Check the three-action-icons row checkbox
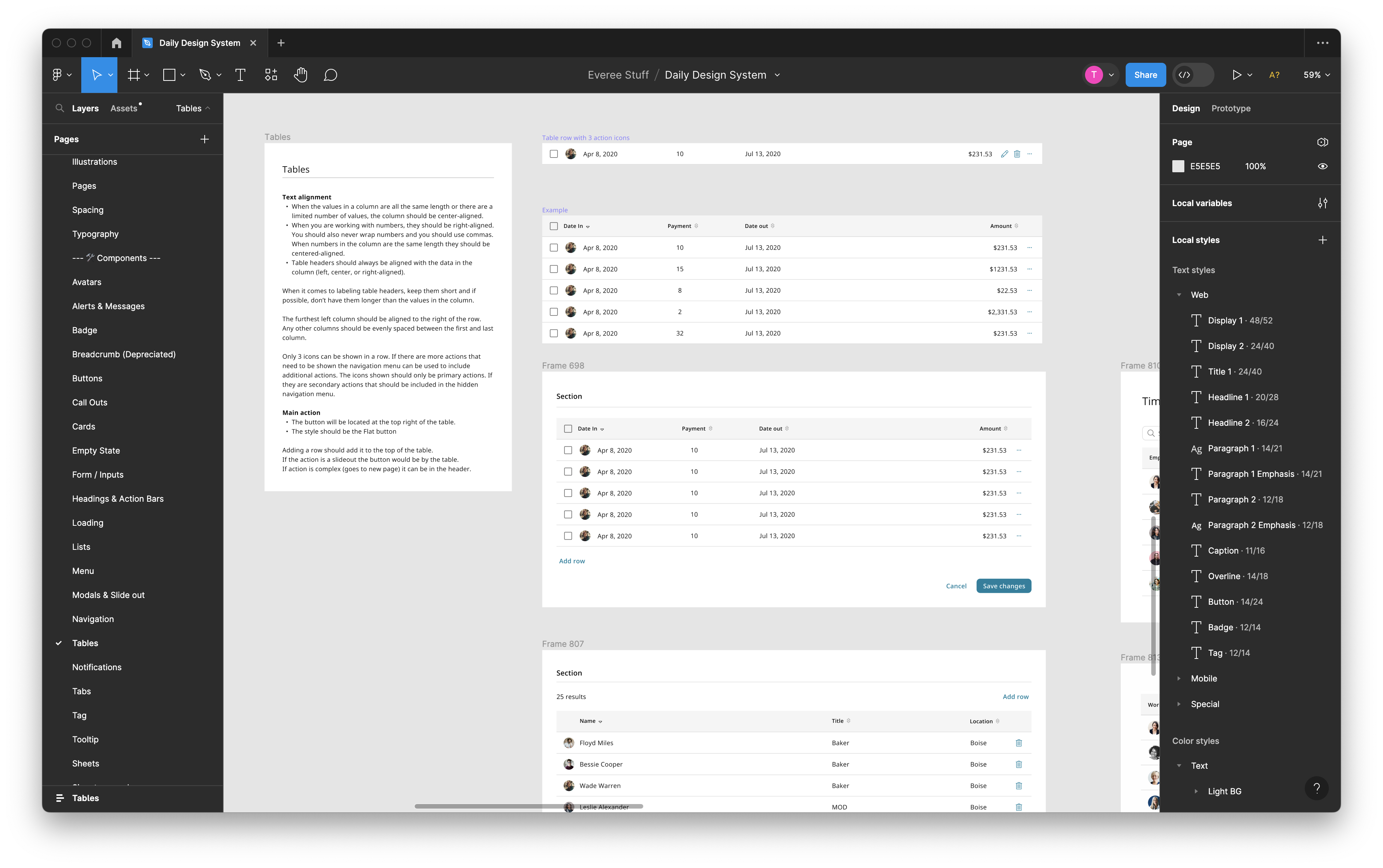Screen dimensions: 1383x868 coord(554,154)
